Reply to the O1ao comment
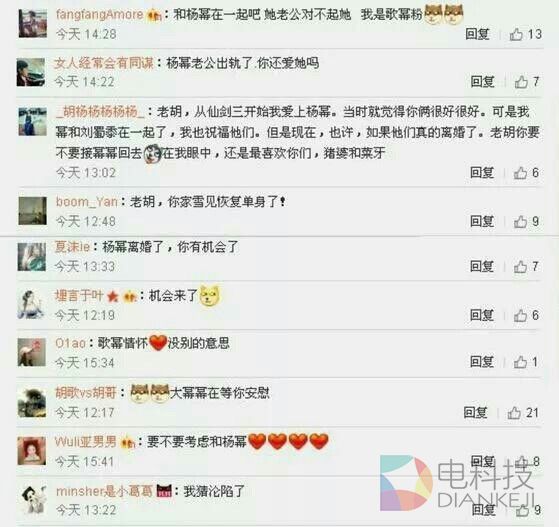 pyautogui.click(x=482, y=362)
